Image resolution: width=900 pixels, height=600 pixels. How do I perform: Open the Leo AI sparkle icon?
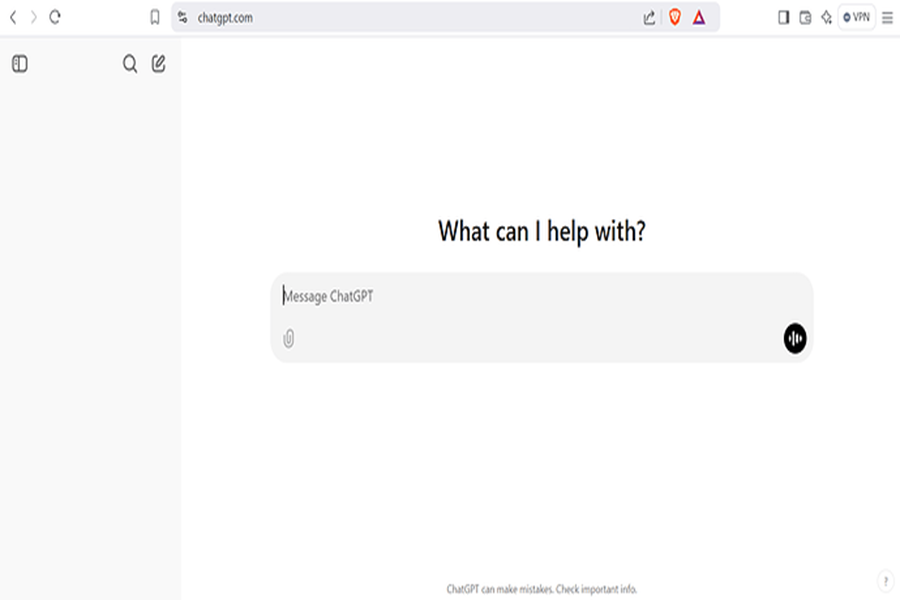point(827,17)
